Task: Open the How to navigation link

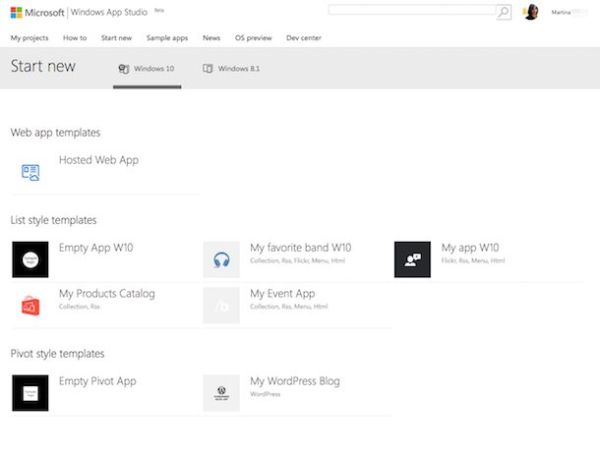Action: (75, 37)
